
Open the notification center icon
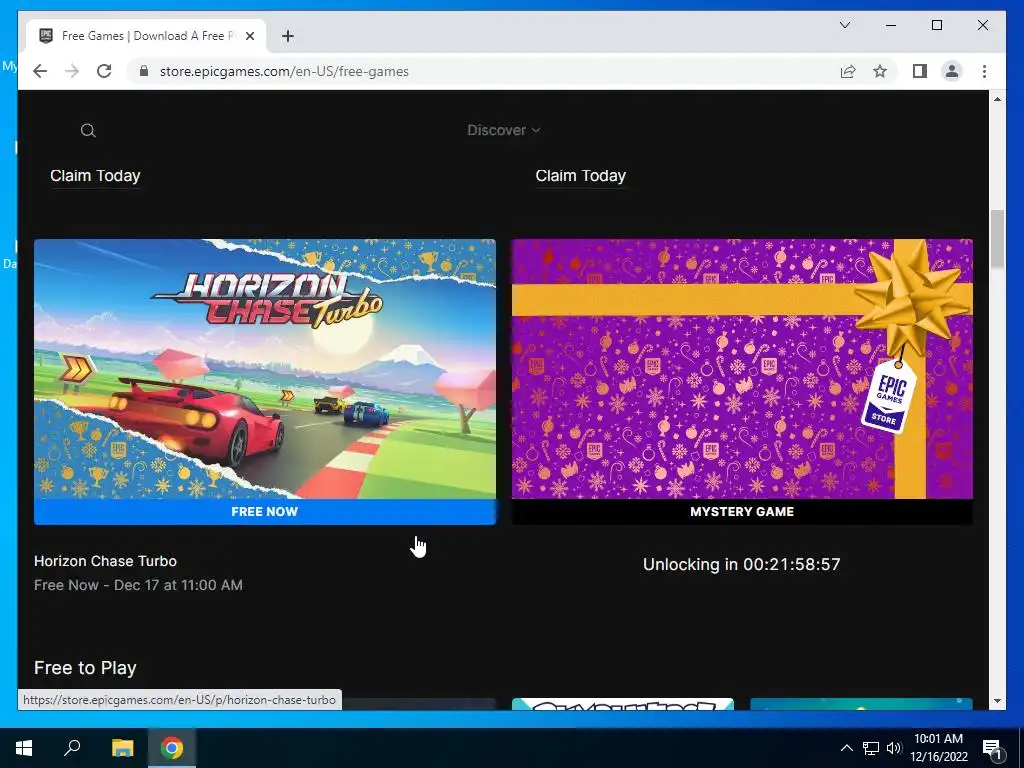pos(992,748)
